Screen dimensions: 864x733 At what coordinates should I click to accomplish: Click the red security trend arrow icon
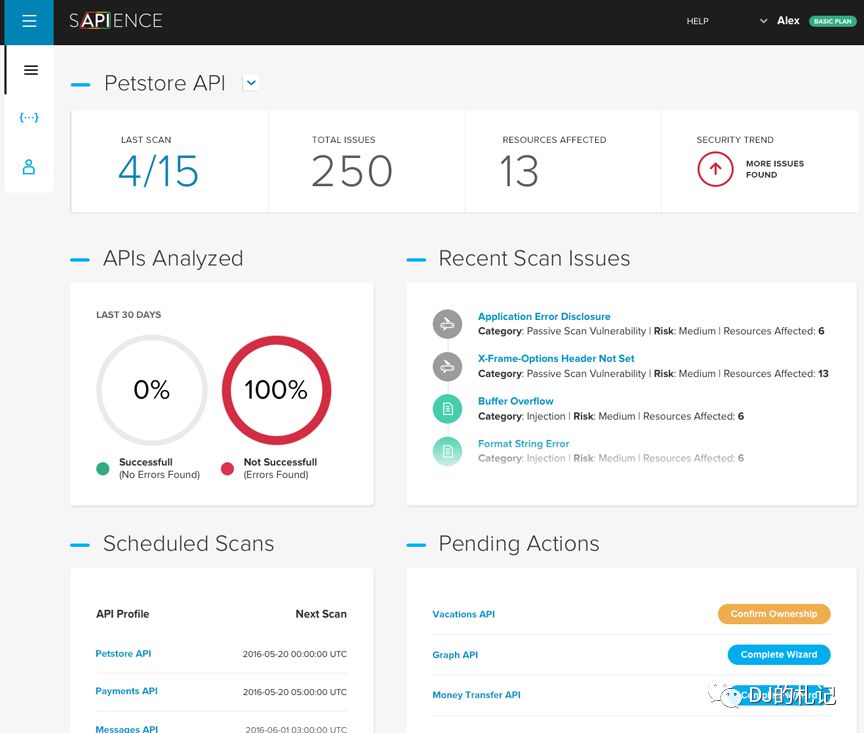pos(715,169)
